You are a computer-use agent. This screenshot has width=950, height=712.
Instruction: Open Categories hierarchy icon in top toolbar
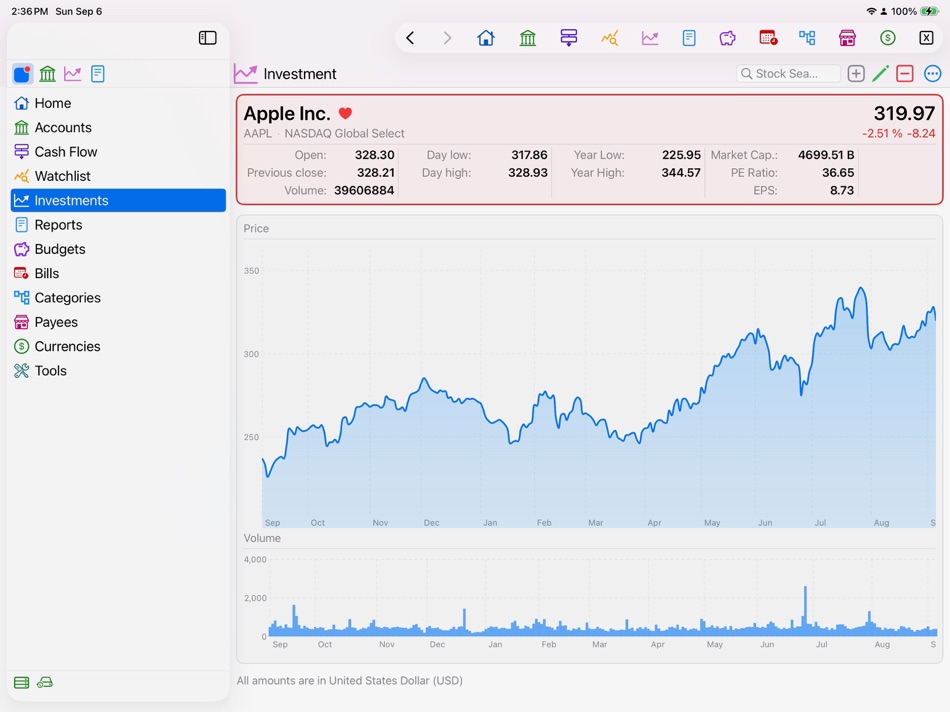pyautogui.click(x=807, y=38)
